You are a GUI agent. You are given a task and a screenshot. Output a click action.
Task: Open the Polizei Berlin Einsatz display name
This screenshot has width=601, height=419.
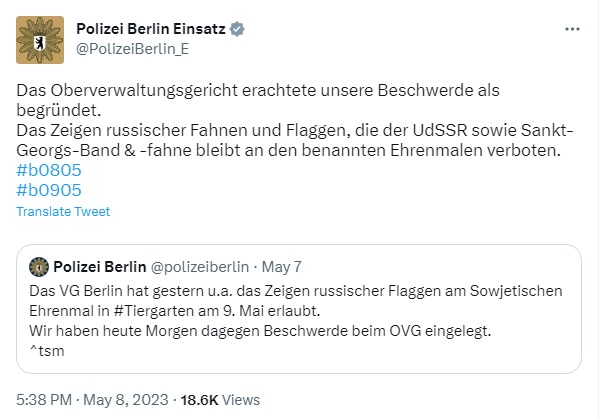click(x=150, y=30)
